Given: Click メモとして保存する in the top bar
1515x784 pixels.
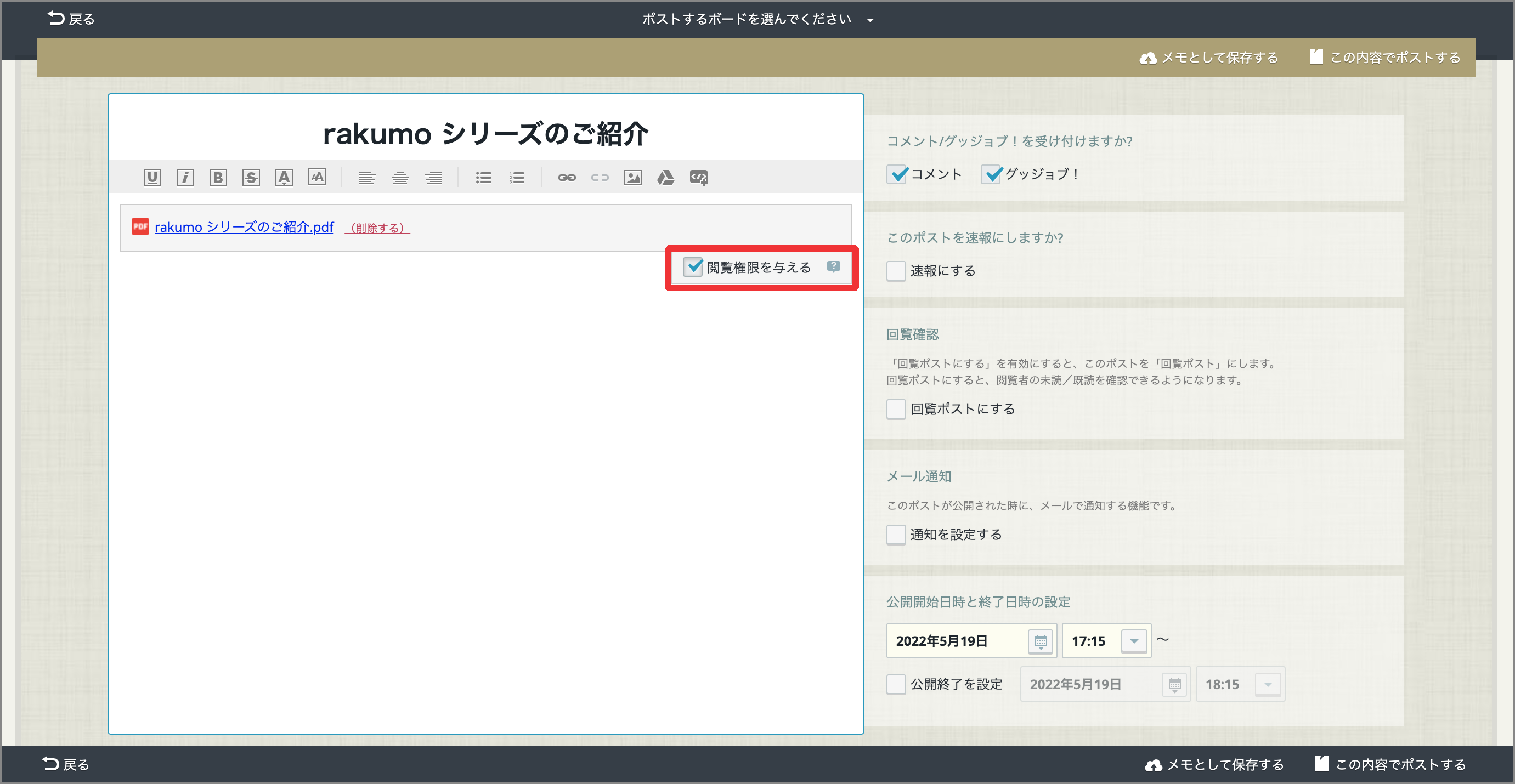Looking at the screenshot, I should tap(1209, 58).
